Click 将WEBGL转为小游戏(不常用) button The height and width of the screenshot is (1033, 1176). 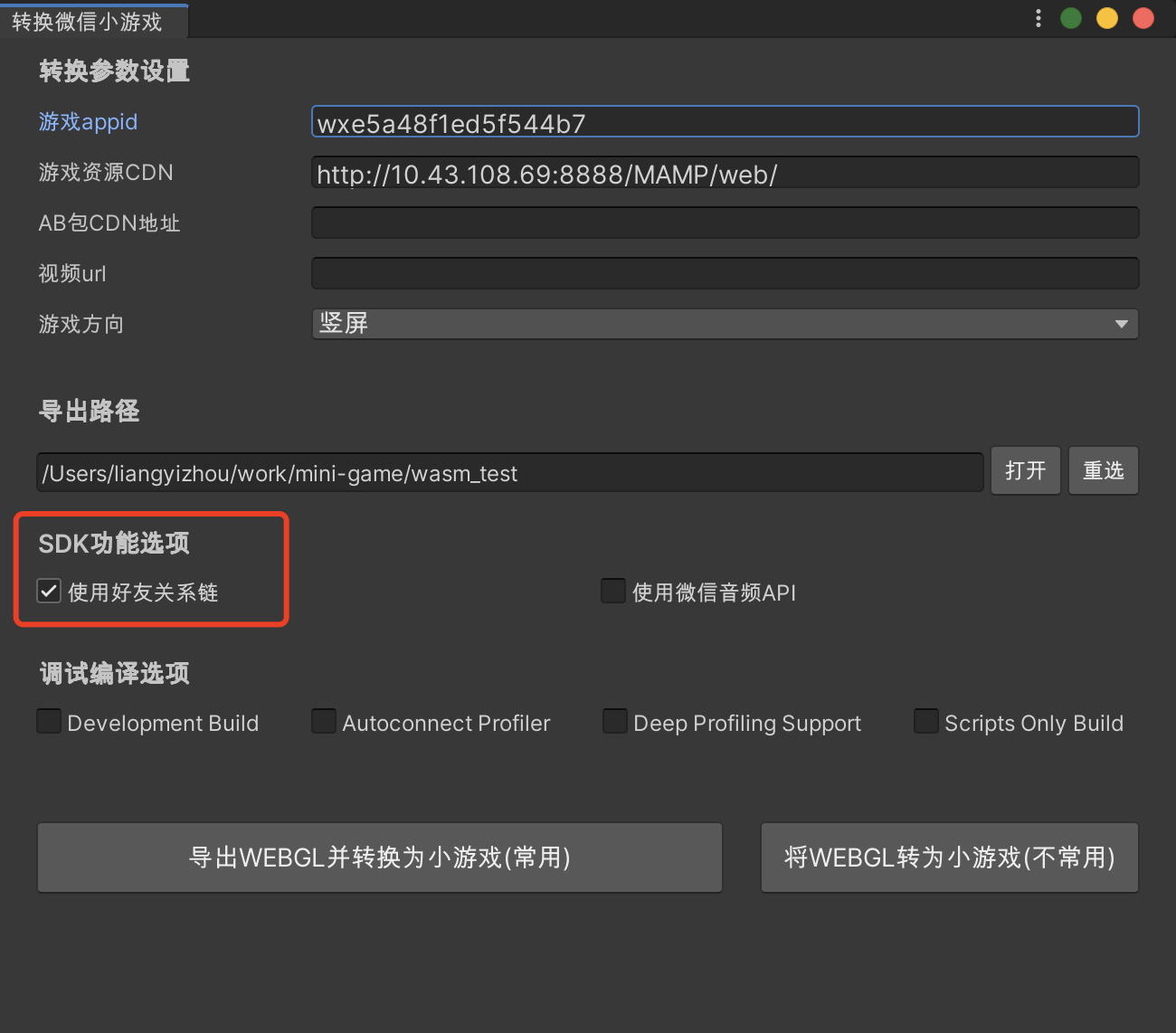[x=950, y=858]
